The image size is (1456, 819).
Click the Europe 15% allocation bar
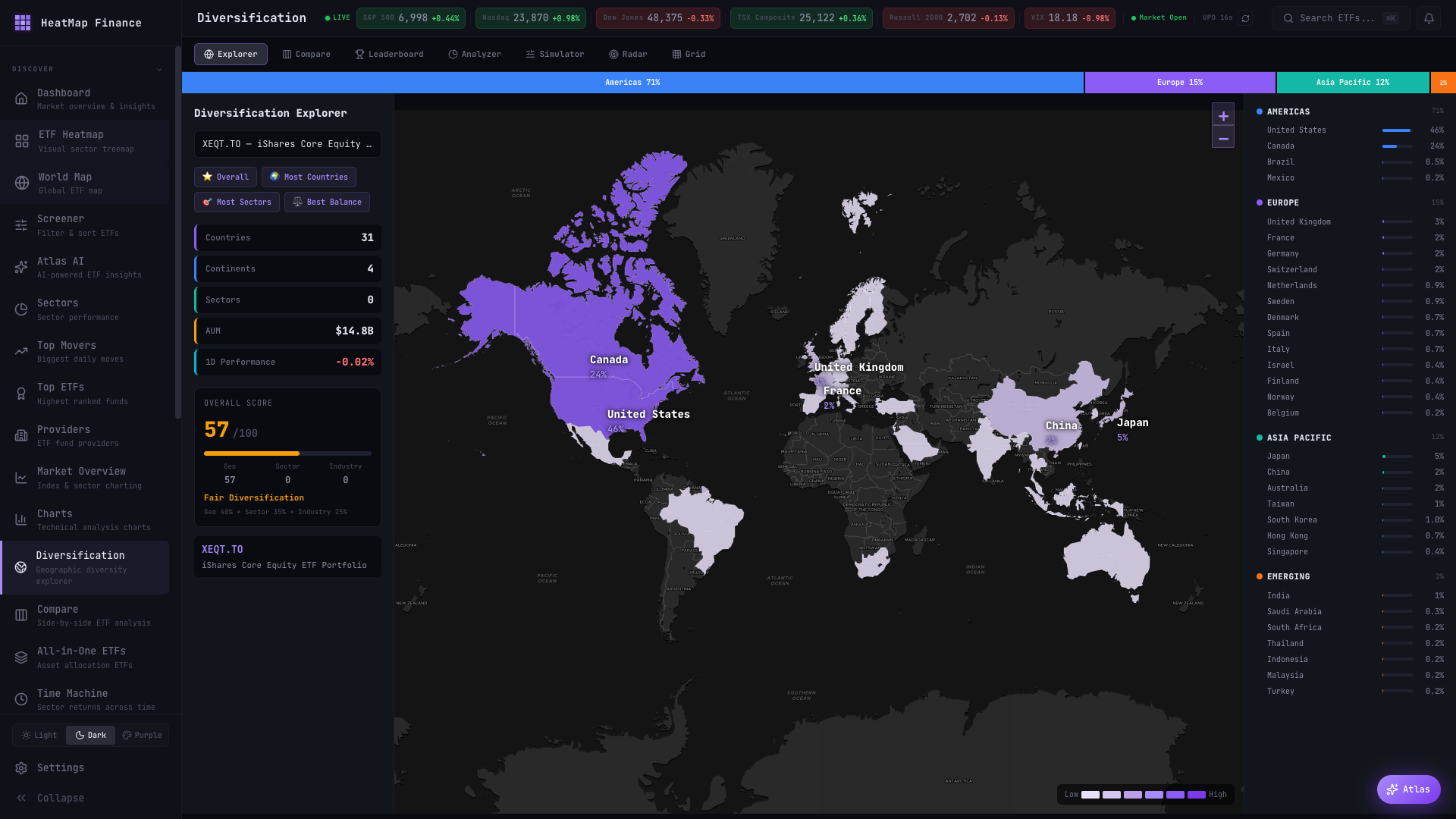pos(1180,83)
